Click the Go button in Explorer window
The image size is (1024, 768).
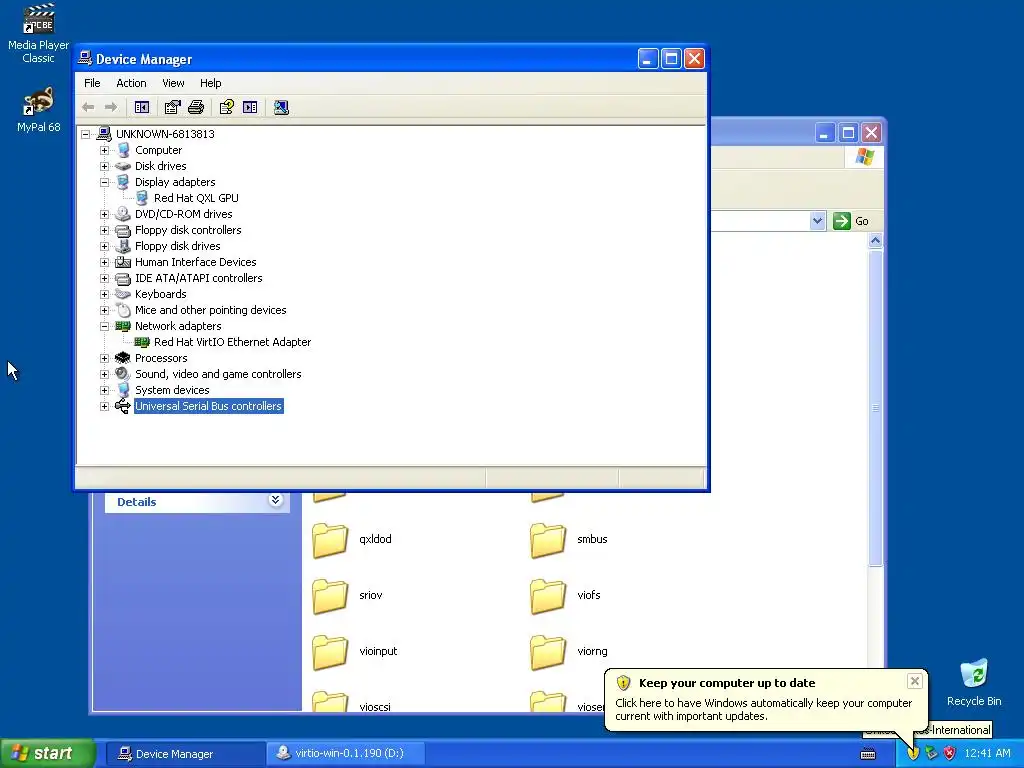click(x=851, y=221)
